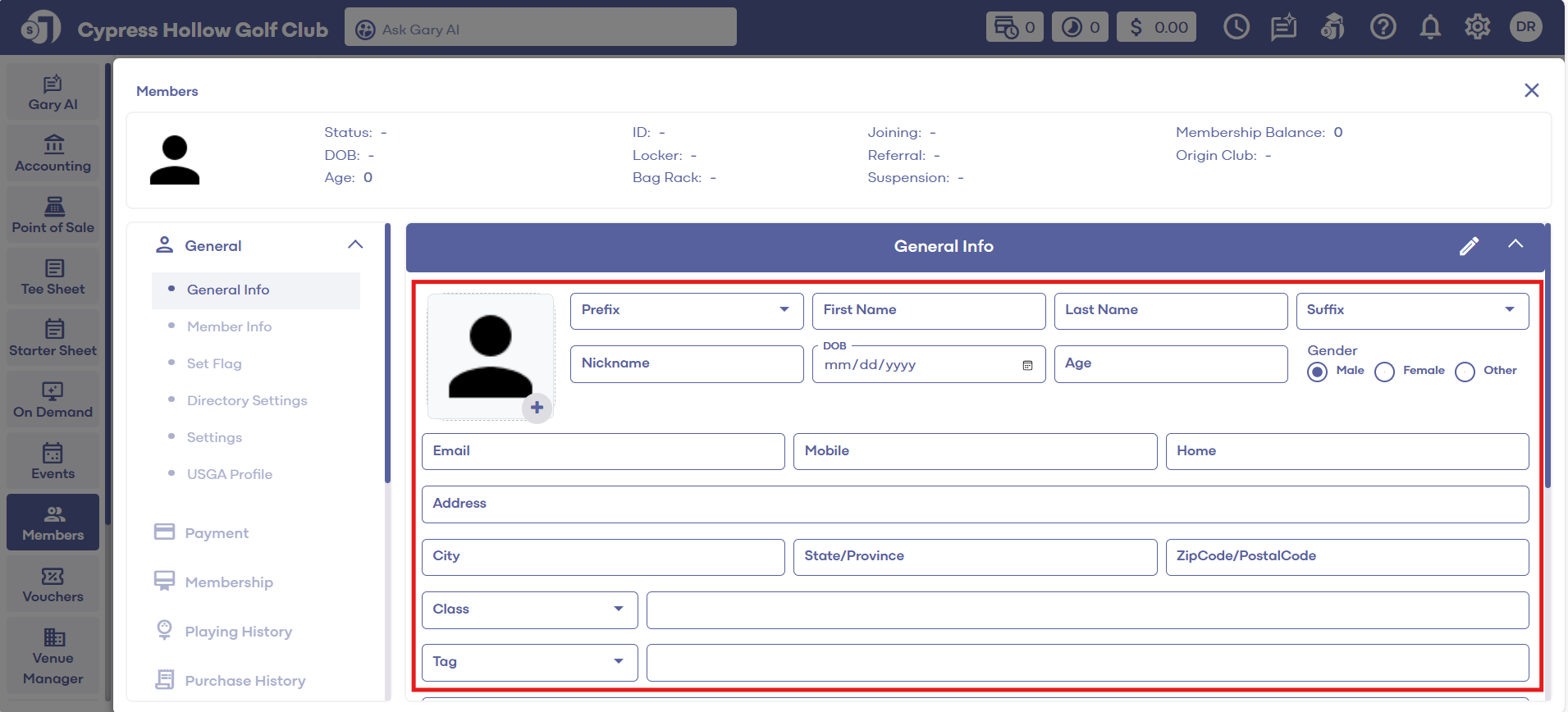Click the pencil edit icon in General Info
The image size is (1568, 712).
tap(1469, 246)
